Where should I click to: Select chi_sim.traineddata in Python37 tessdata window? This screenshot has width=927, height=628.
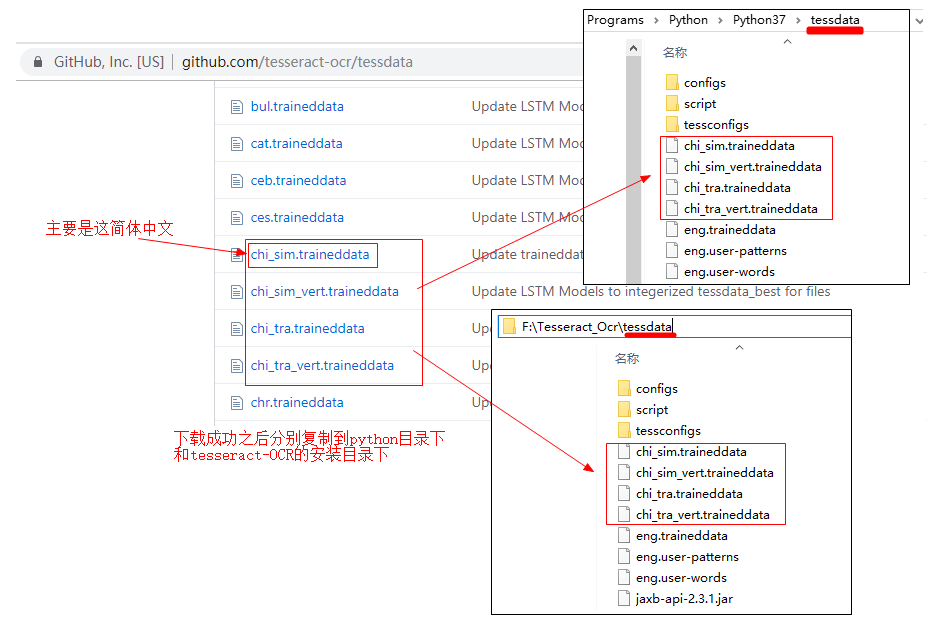tap(739, 145)
